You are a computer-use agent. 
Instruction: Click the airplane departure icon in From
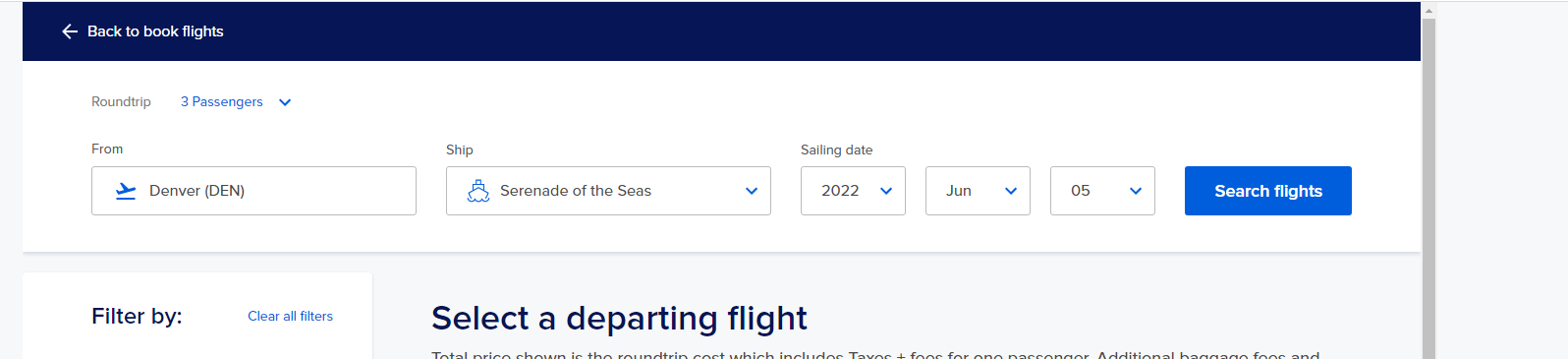[x=126, y=191]
